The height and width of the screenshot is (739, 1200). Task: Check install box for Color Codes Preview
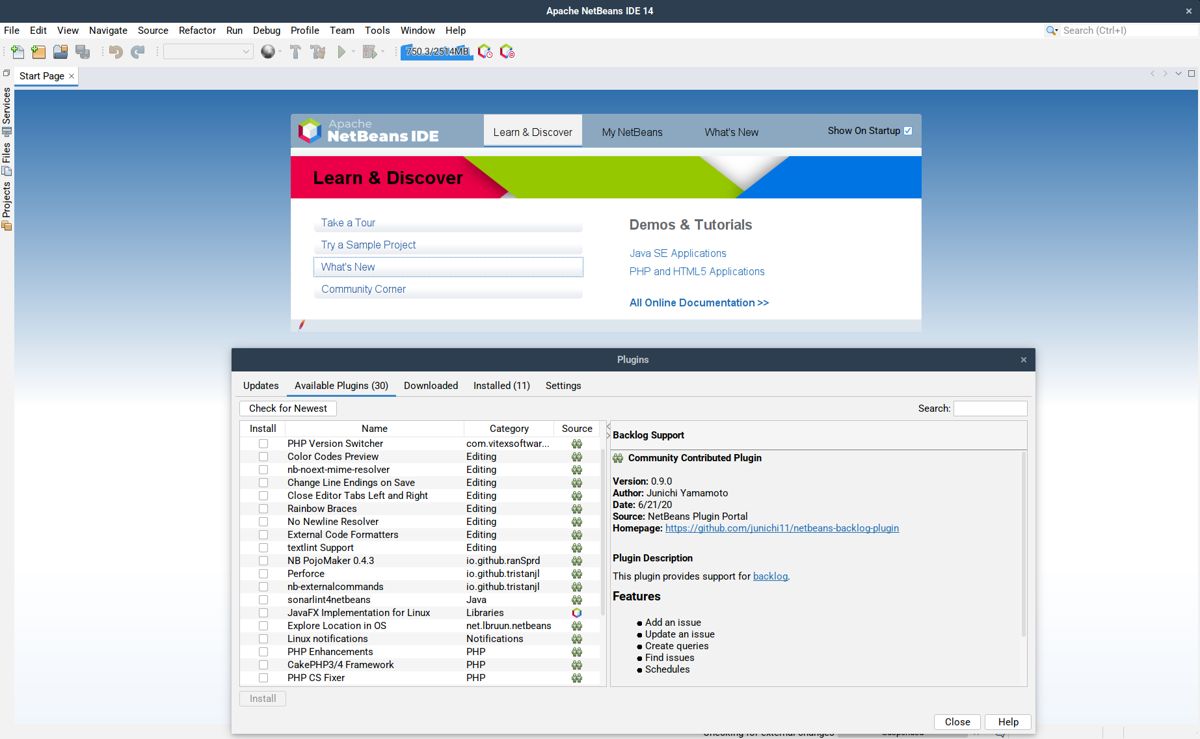(263, 457)
